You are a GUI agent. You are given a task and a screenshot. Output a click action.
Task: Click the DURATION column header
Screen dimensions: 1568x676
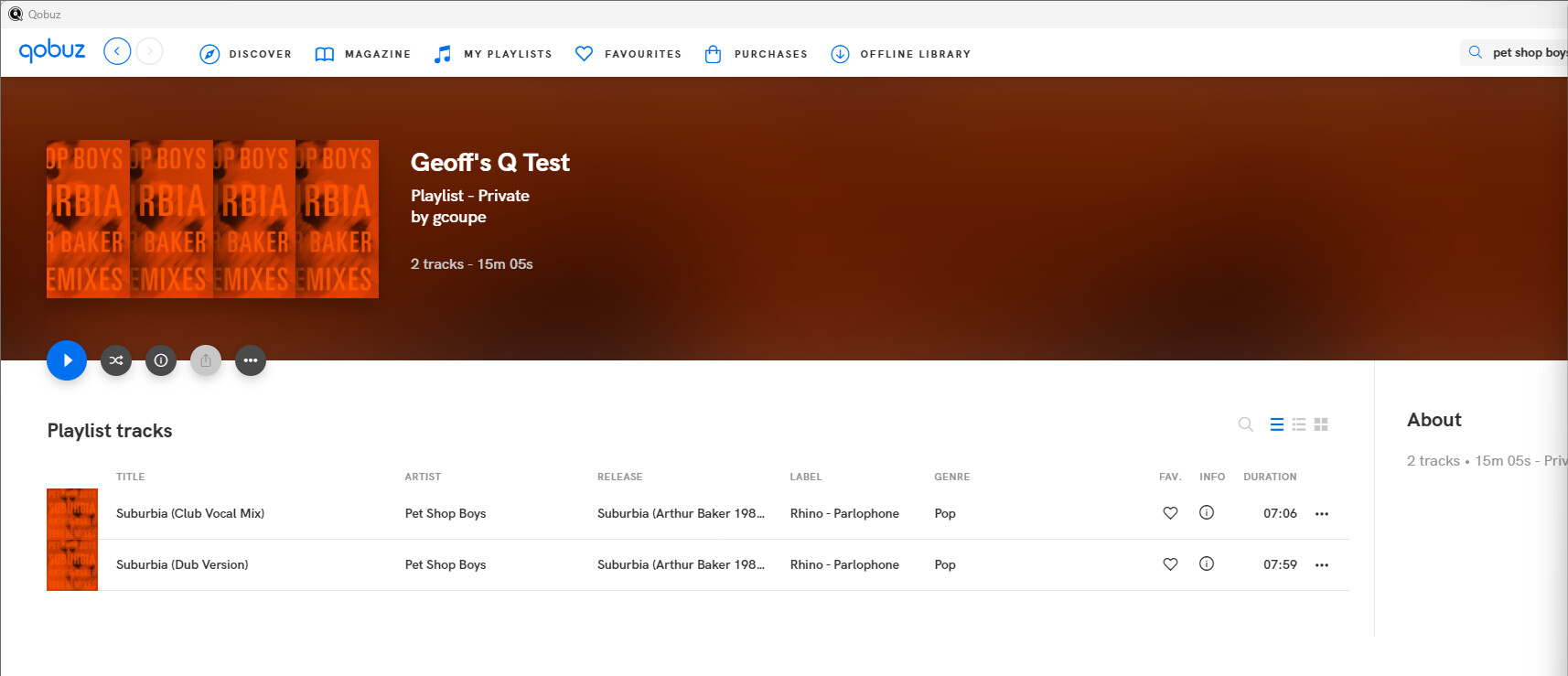tap(1270, 477)
